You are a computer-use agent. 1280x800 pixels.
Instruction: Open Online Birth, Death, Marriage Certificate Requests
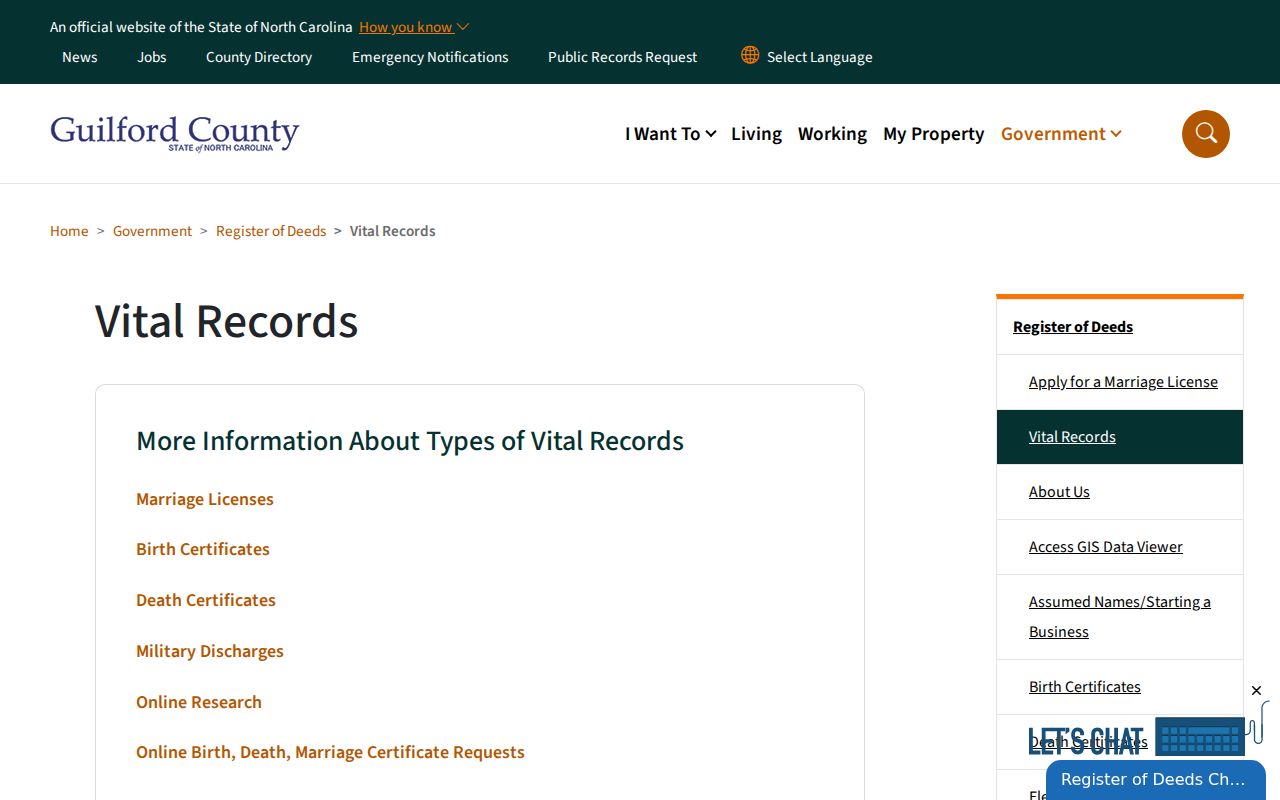click(x=330, y=752)
